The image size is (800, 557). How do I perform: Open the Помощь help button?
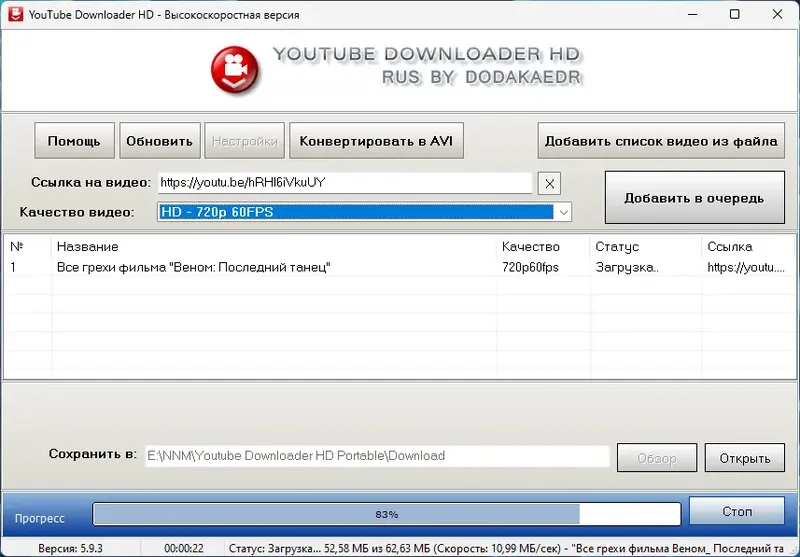pos(74,141)
